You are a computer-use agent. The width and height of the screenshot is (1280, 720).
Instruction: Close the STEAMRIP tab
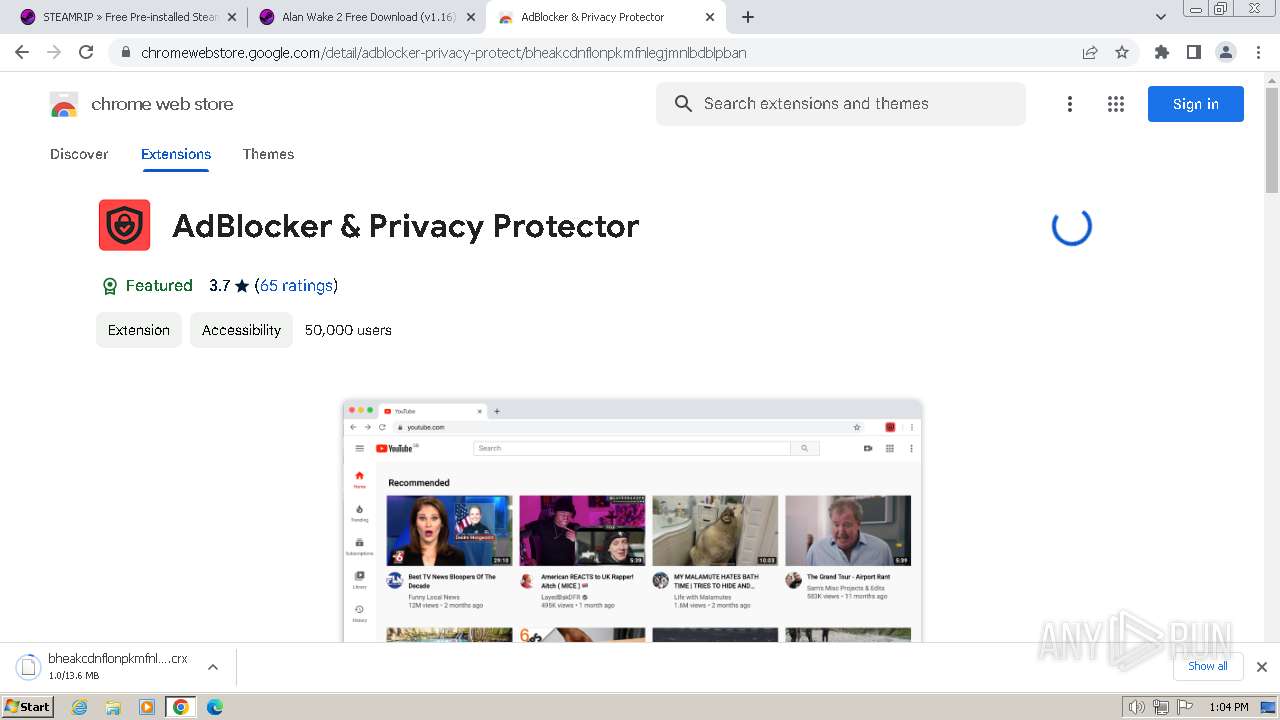[232, 17]
